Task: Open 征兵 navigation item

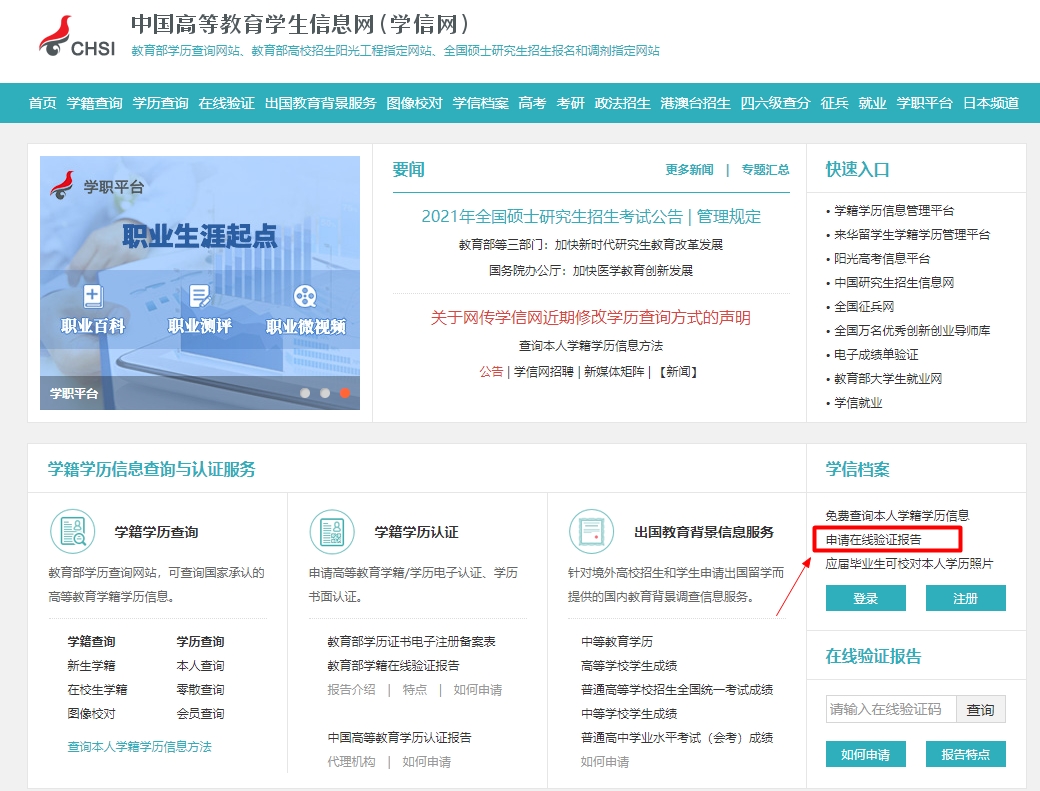Action: point(834,103)
